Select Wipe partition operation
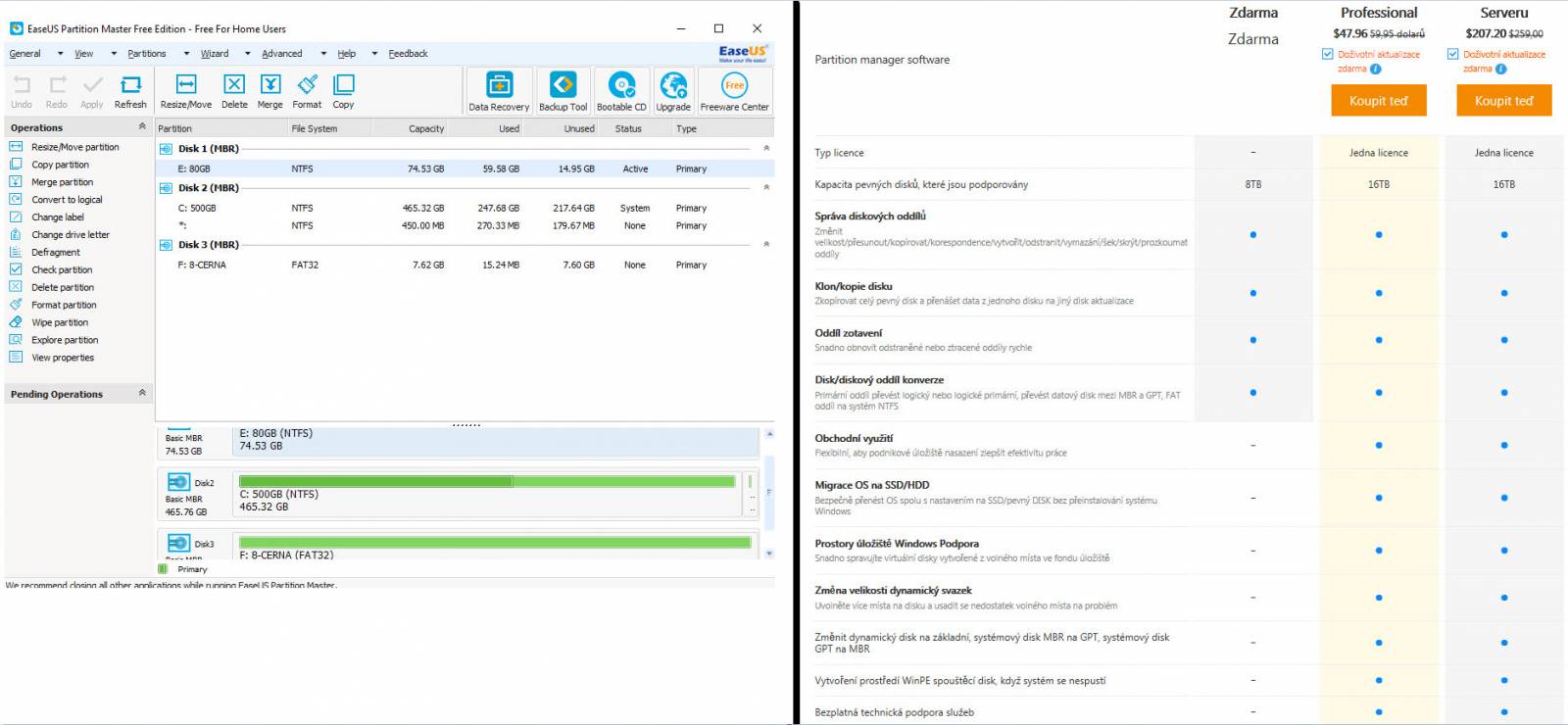Screen dimensions: 1568x725 pos(50,323)
